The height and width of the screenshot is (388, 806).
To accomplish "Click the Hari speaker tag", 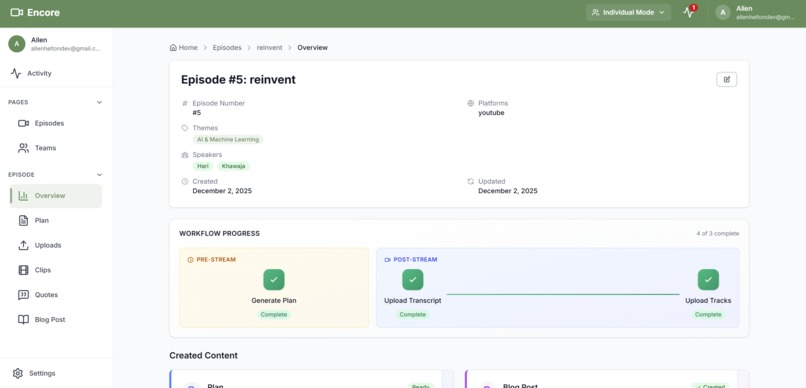I will pos(203,166).
